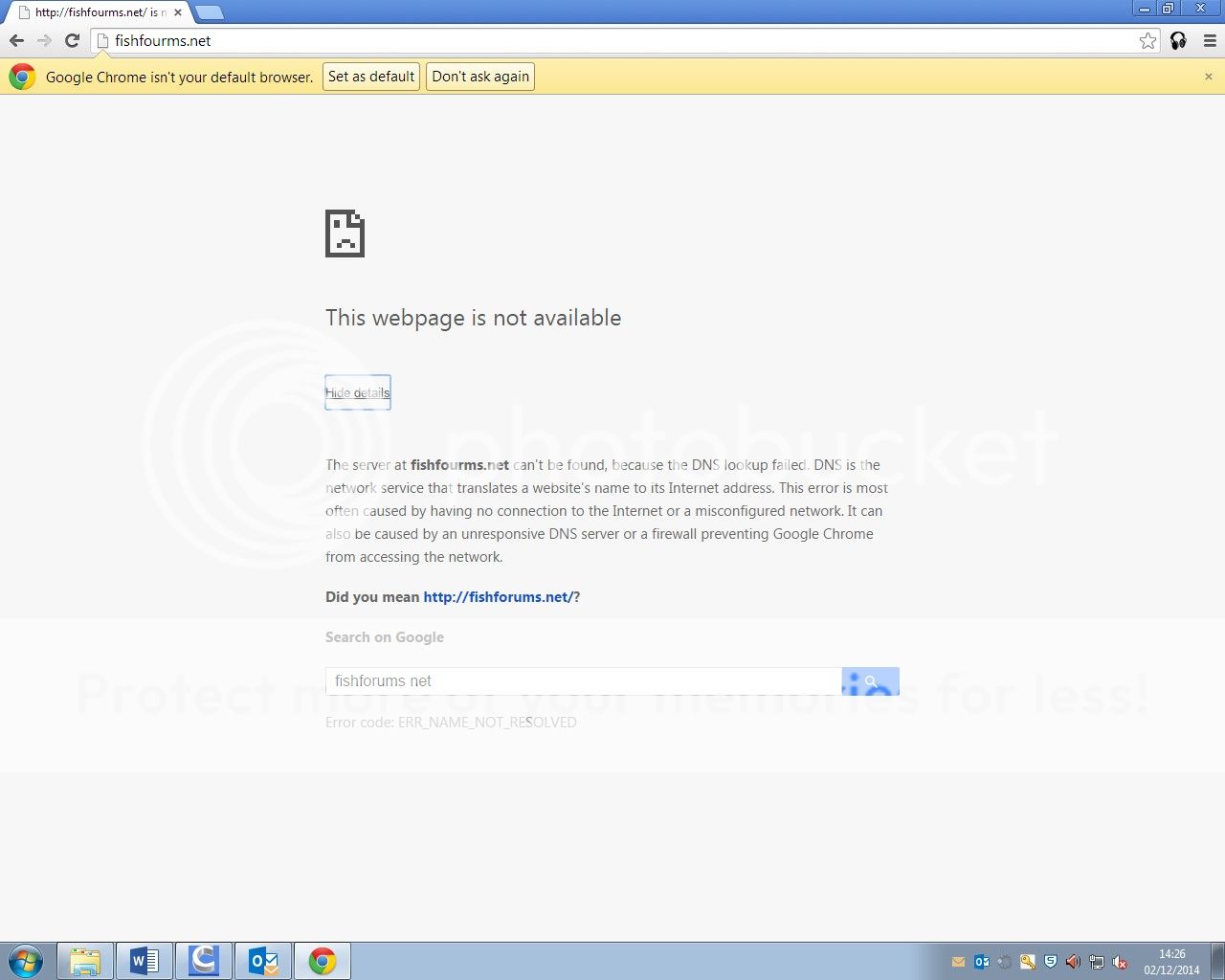Click the 'This webpage is not available' heading
The height and width of the screenshot is (980, 1225).
point(473,318)
